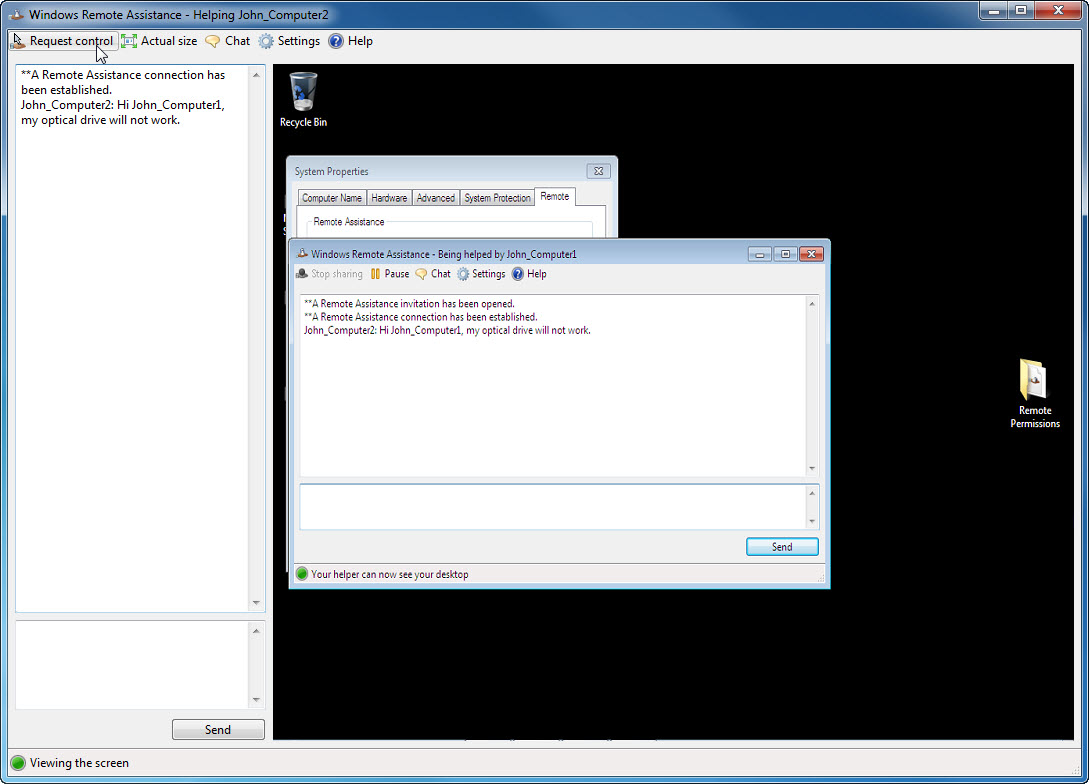Viewport: 1089px width, 784px height.
Task: Click Request control in helper toolbar
Action: [63, 41]
